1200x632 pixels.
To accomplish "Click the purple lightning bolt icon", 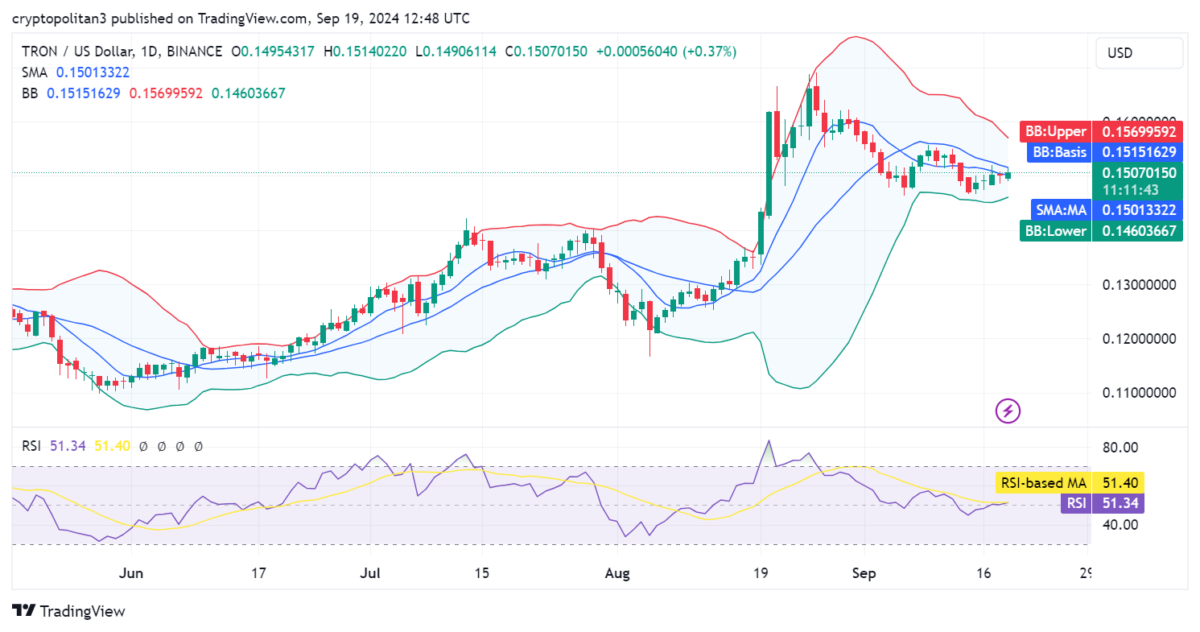I will (x=1008, y=410).
